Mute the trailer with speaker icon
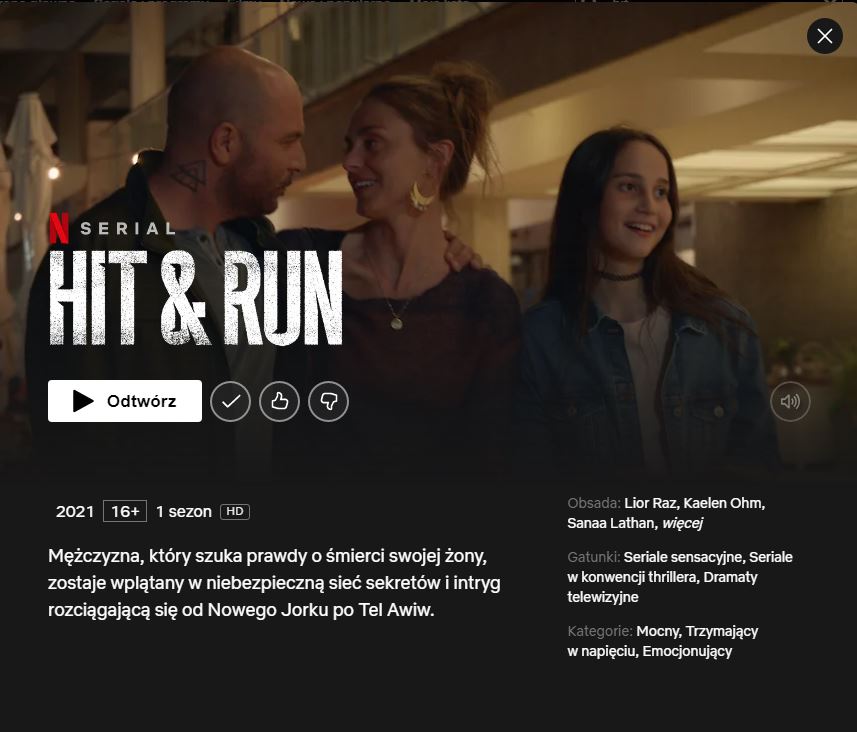The height and width of the screenshot is (732, 857). point(790,402)
